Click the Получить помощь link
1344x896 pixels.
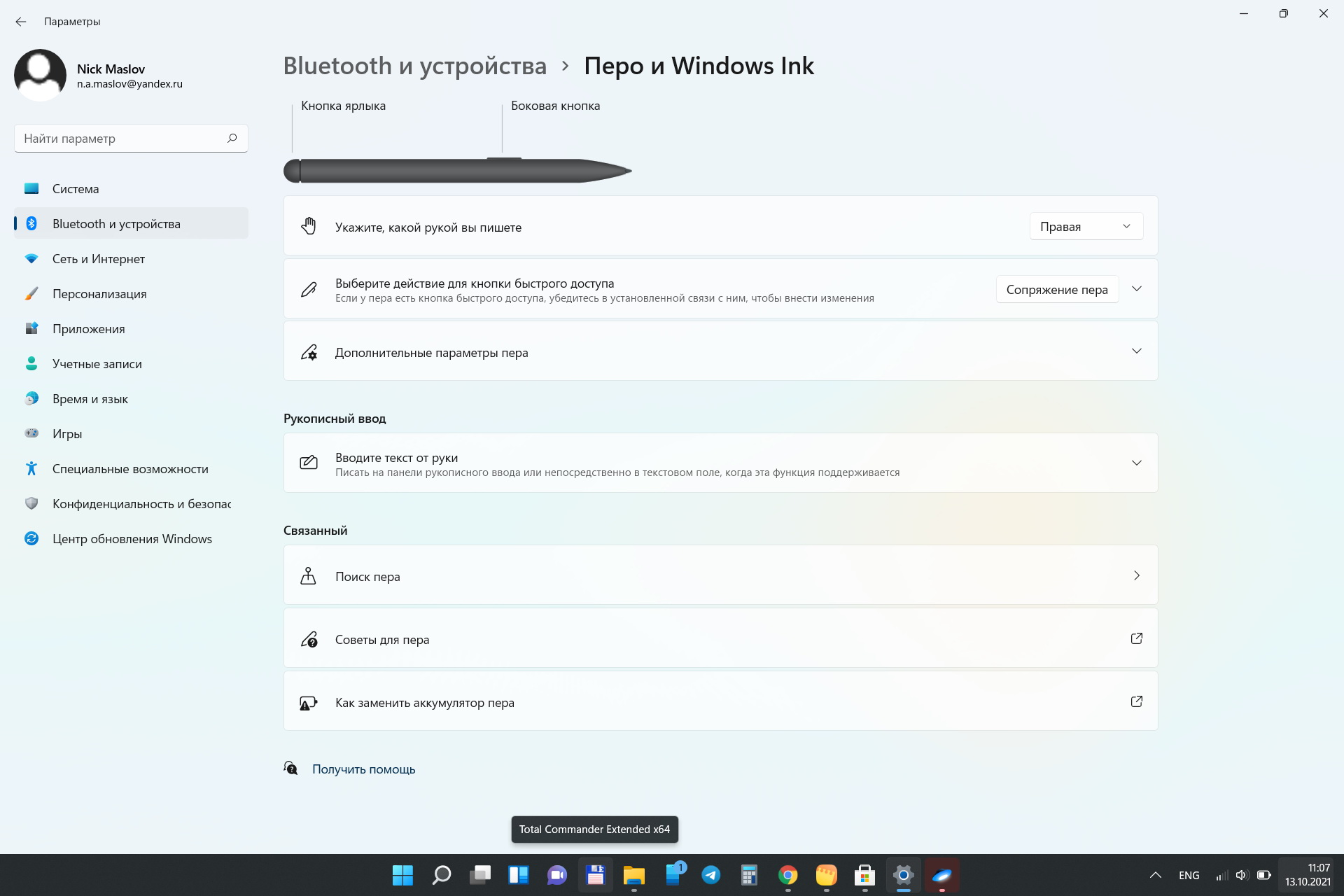363,769
